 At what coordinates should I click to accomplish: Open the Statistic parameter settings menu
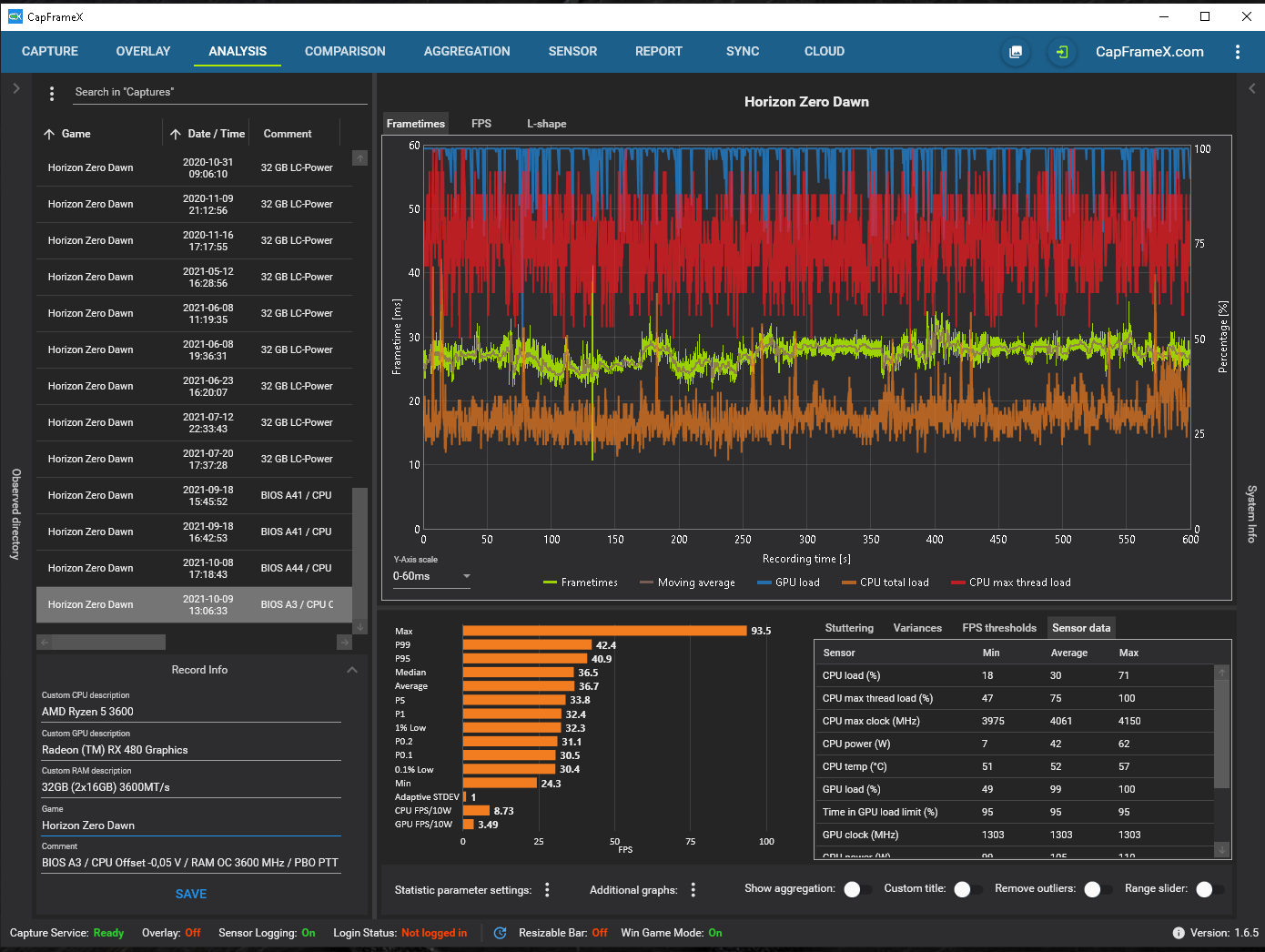(x=547, y=890)
